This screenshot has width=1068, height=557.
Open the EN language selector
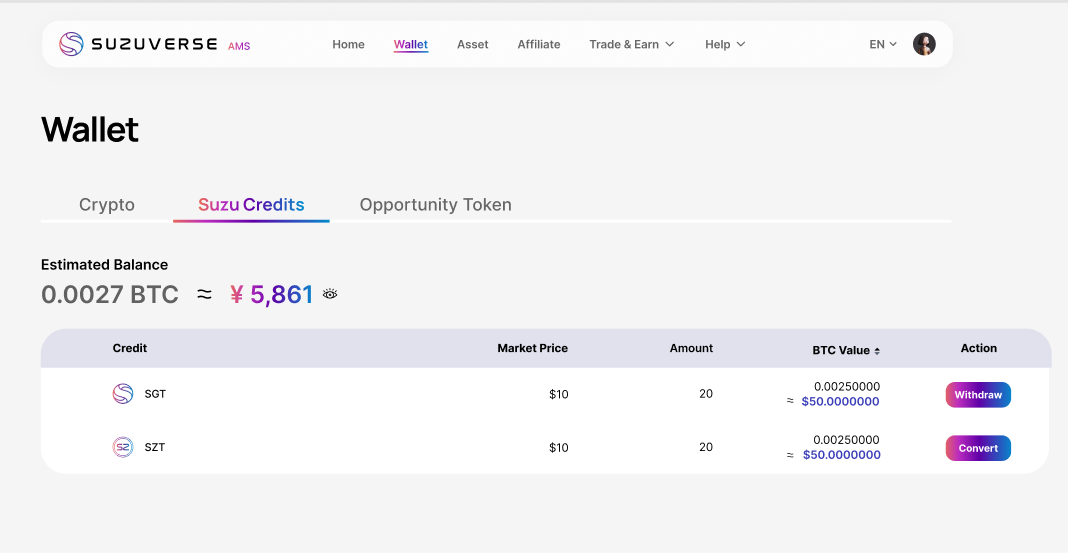883,44
